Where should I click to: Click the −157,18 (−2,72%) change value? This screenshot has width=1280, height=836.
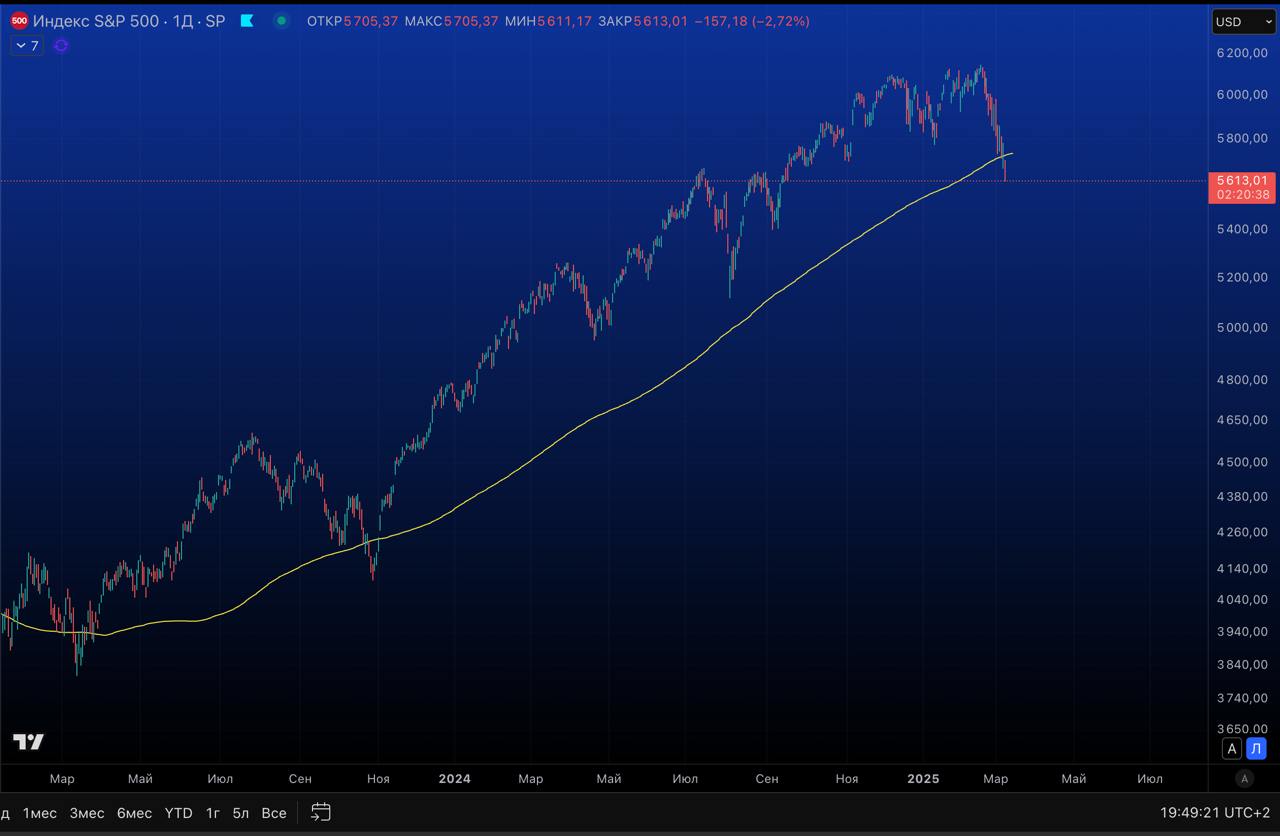[752, 21]
